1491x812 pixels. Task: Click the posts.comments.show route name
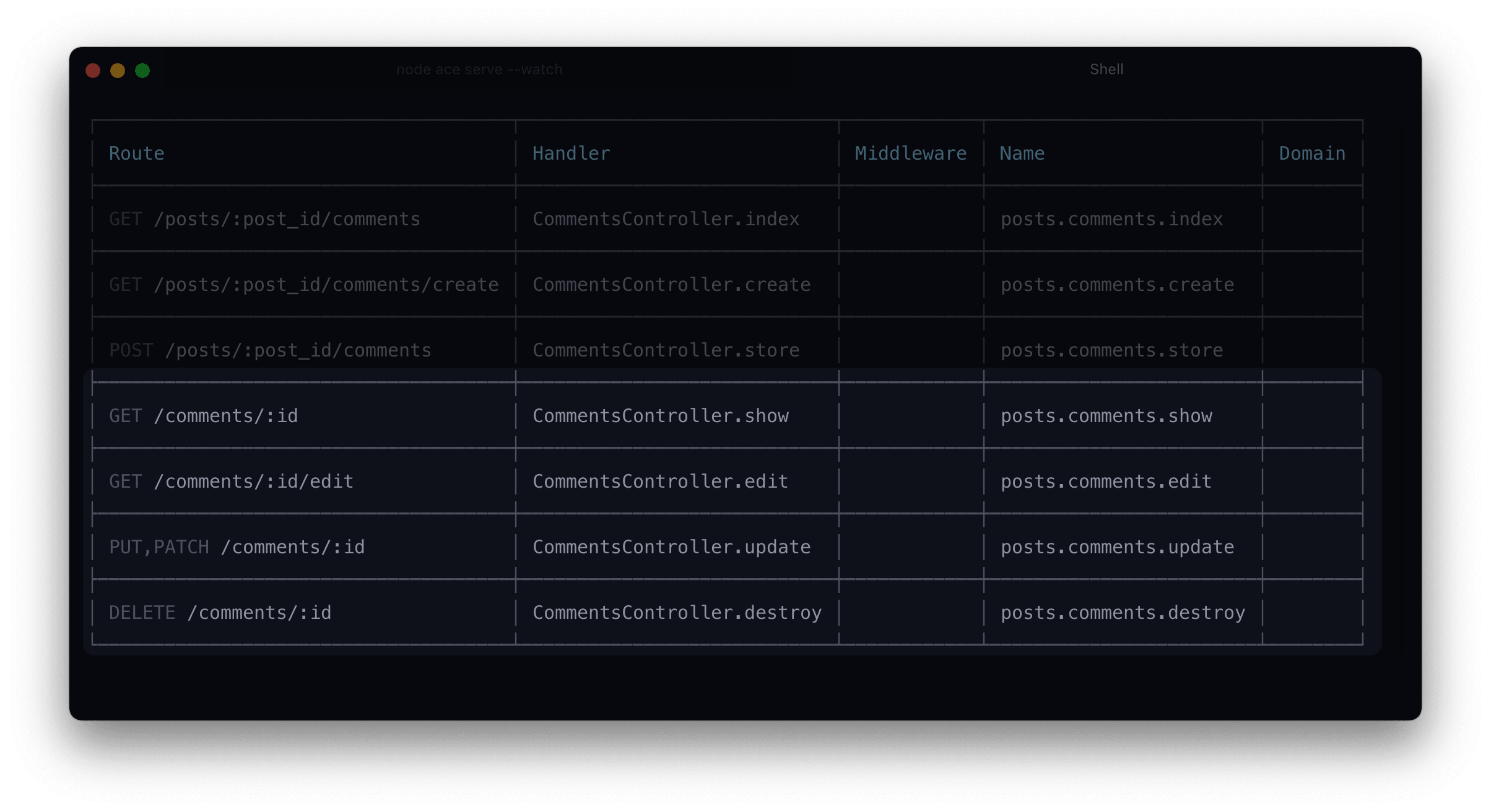(1106, 416)
